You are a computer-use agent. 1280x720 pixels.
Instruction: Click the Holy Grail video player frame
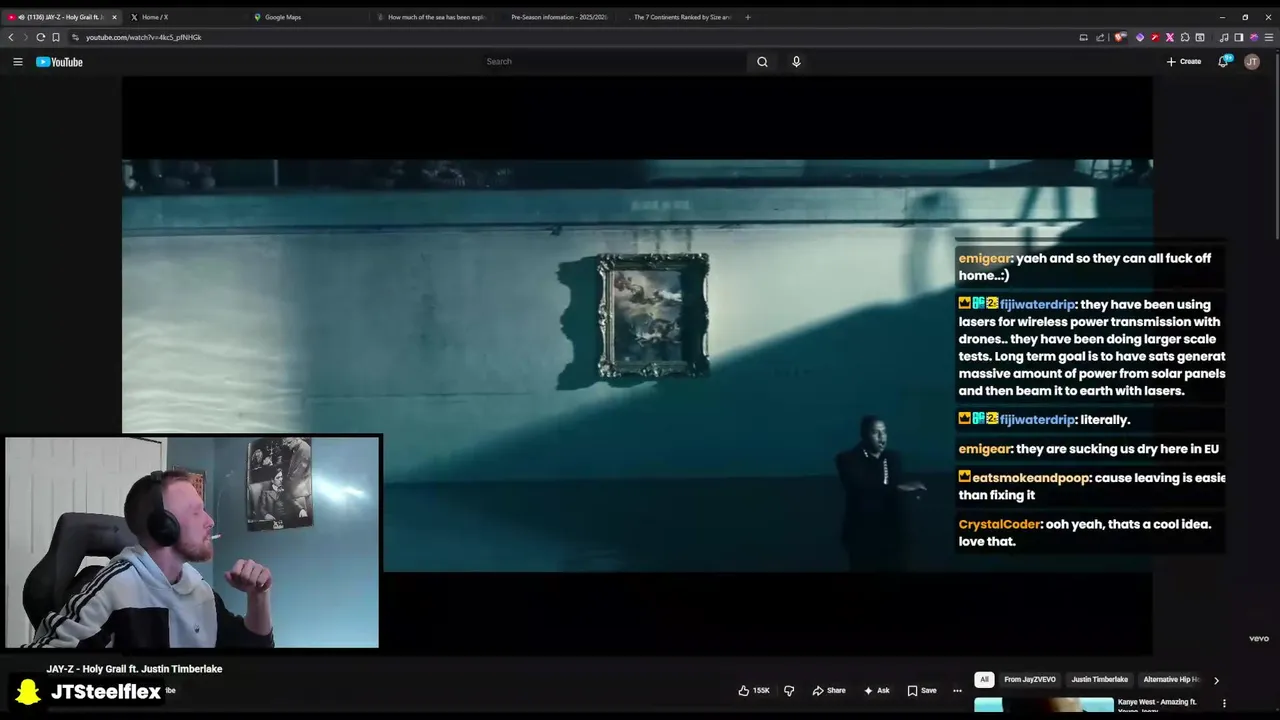coord(637,366)
